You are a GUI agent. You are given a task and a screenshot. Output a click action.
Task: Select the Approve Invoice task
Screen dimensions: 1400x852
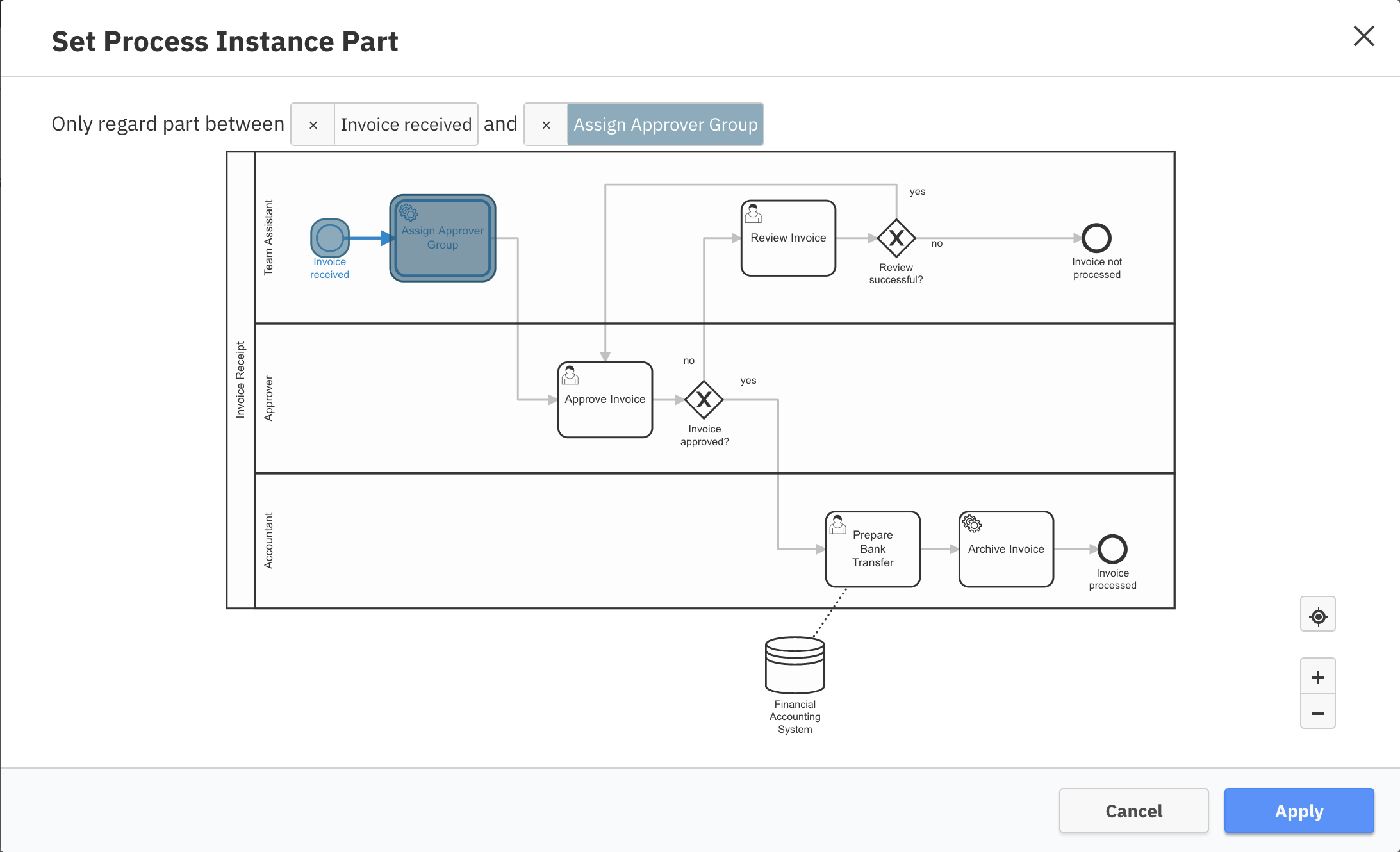point(605,399)
